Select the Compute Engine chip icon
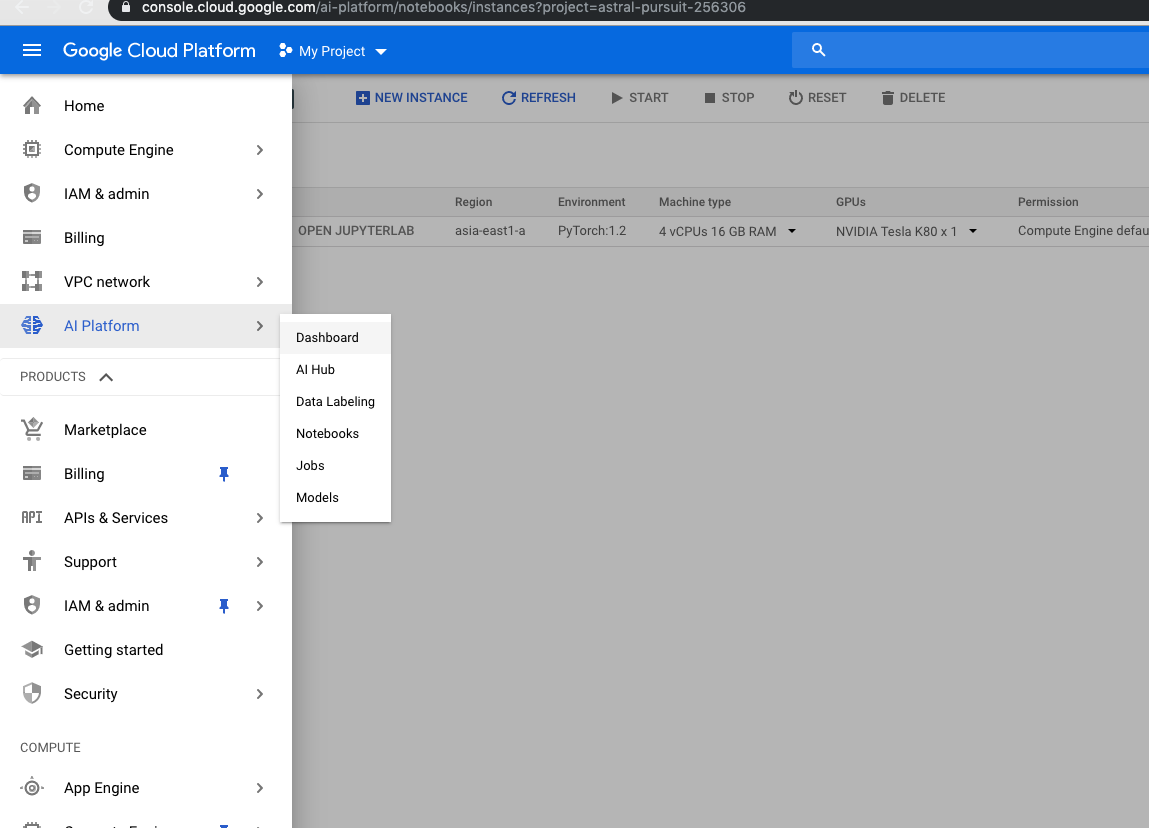1149x828 pixels. tap(32, 149)
